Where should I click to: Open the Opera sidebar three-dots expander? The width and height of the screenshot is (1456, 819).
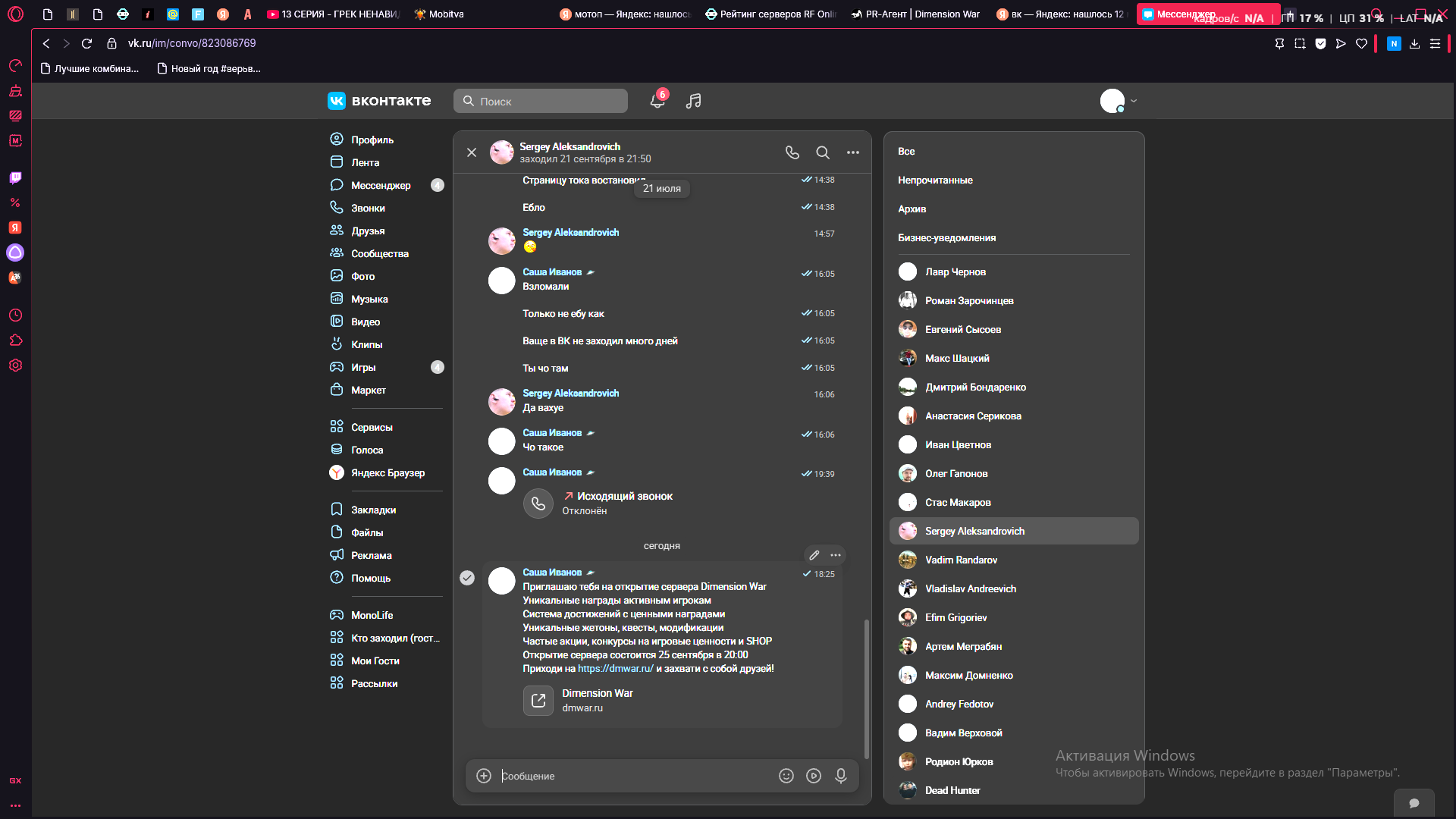pyautogui.click(x=15, y=805)
